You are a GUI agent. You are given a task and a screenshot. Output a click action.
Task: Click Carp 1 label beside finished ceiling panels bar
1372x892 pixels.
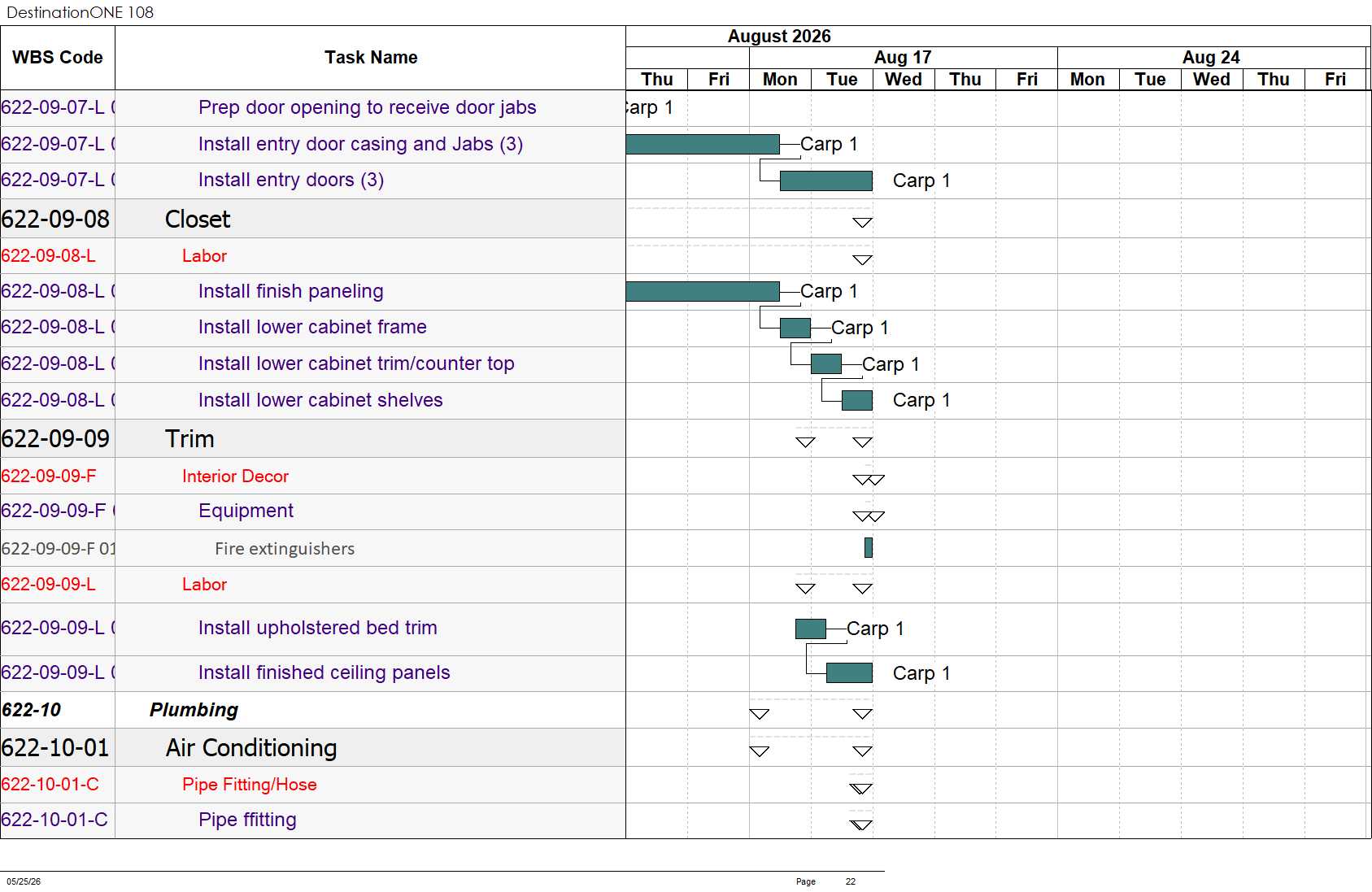(921, 673)
